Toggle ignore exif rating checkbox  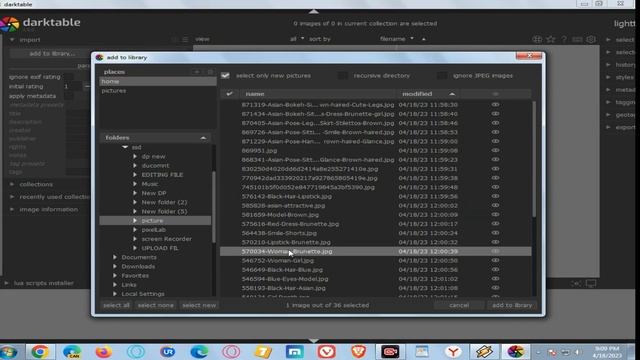(x=69, y=77)
